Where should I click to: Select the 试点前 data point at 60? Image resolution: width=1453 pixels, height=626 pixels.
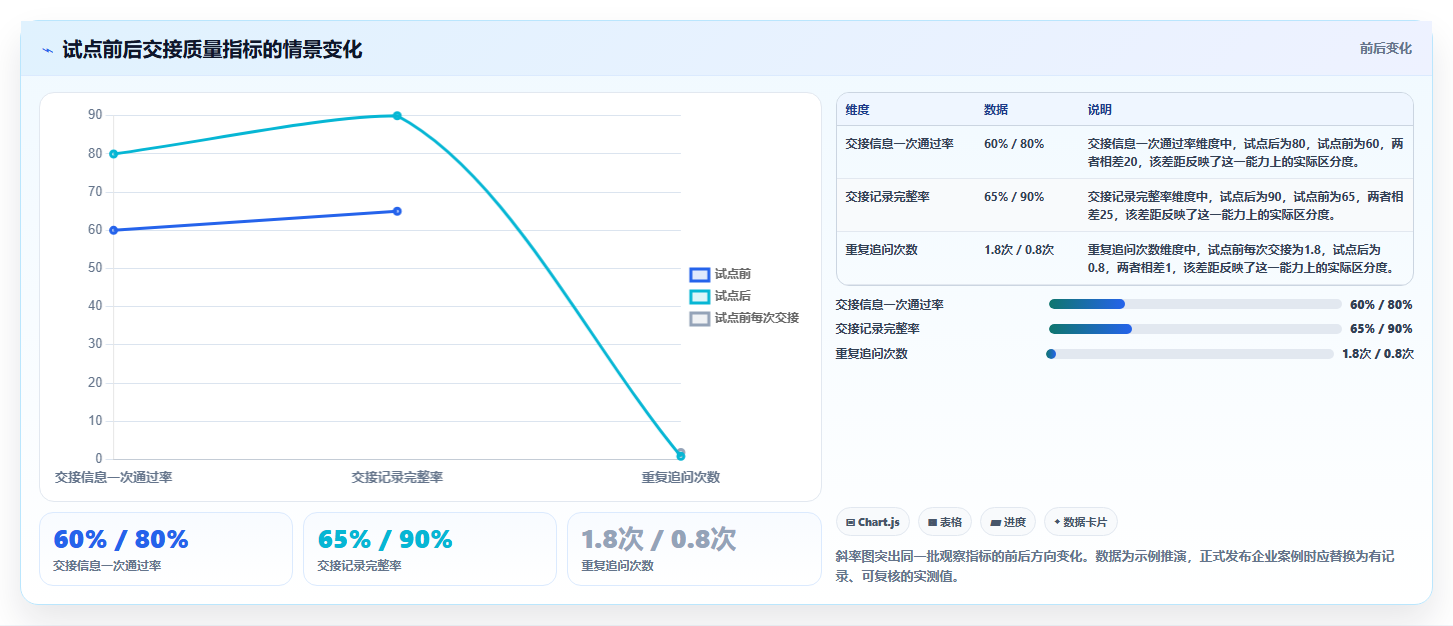(114, 230)
